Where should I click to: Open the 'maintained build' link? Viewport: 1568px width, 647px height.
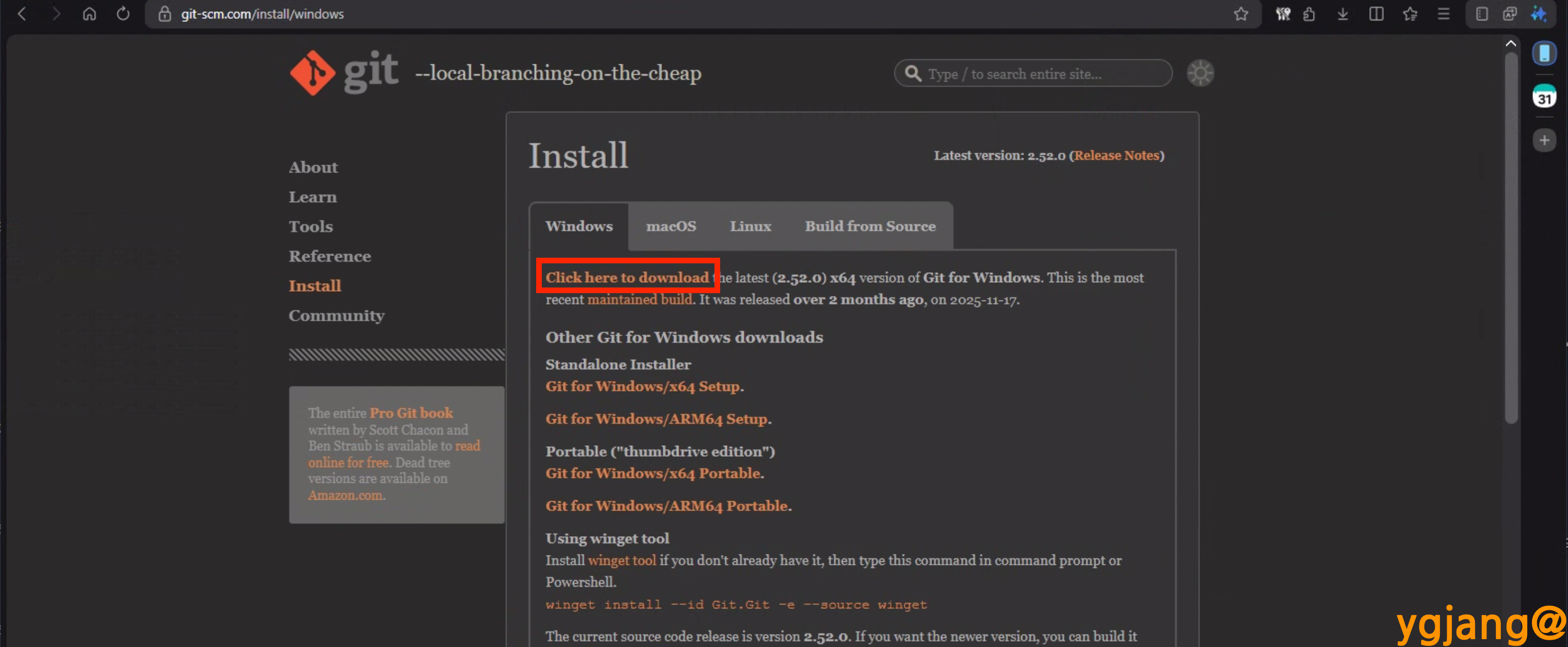[639, 299]
